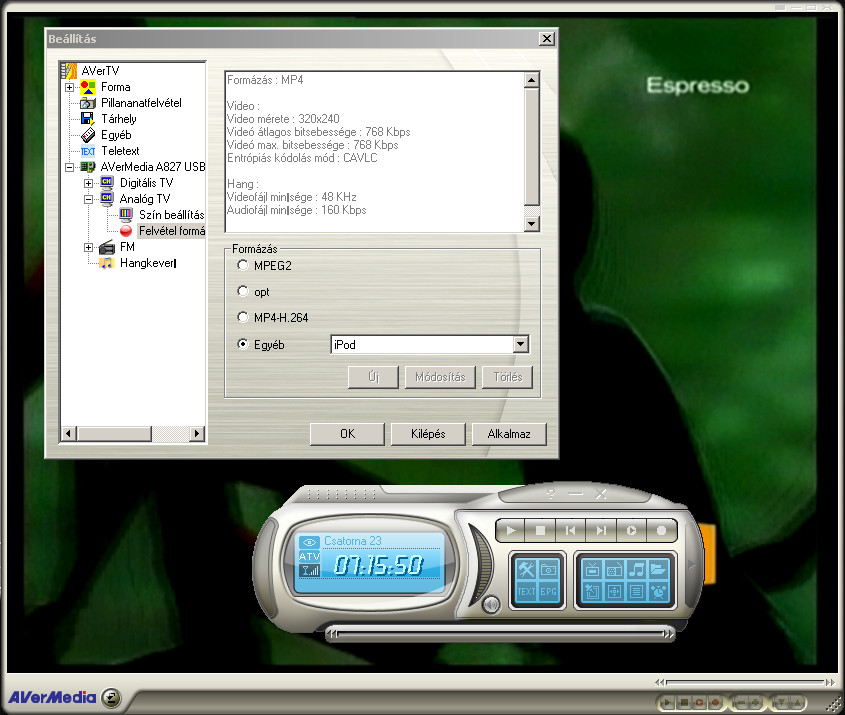This screenshot has height=715, width=845.
Task: Open the EPG program guide
Action: coord(549,592)
